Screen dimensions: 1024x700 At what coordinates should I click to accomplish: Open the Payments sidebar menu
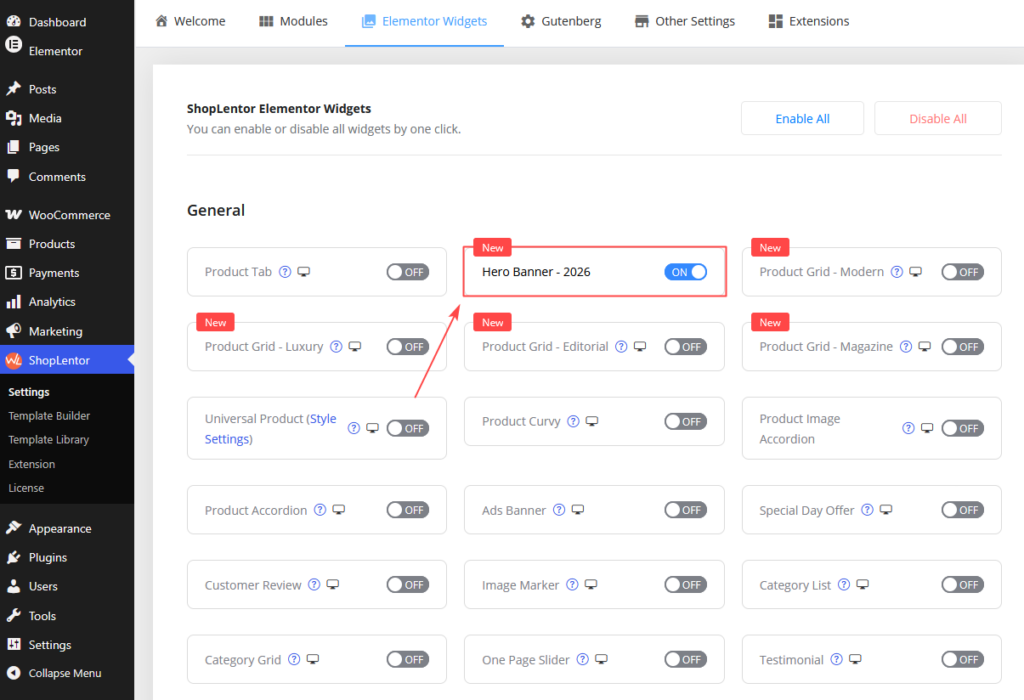[67, 272]
